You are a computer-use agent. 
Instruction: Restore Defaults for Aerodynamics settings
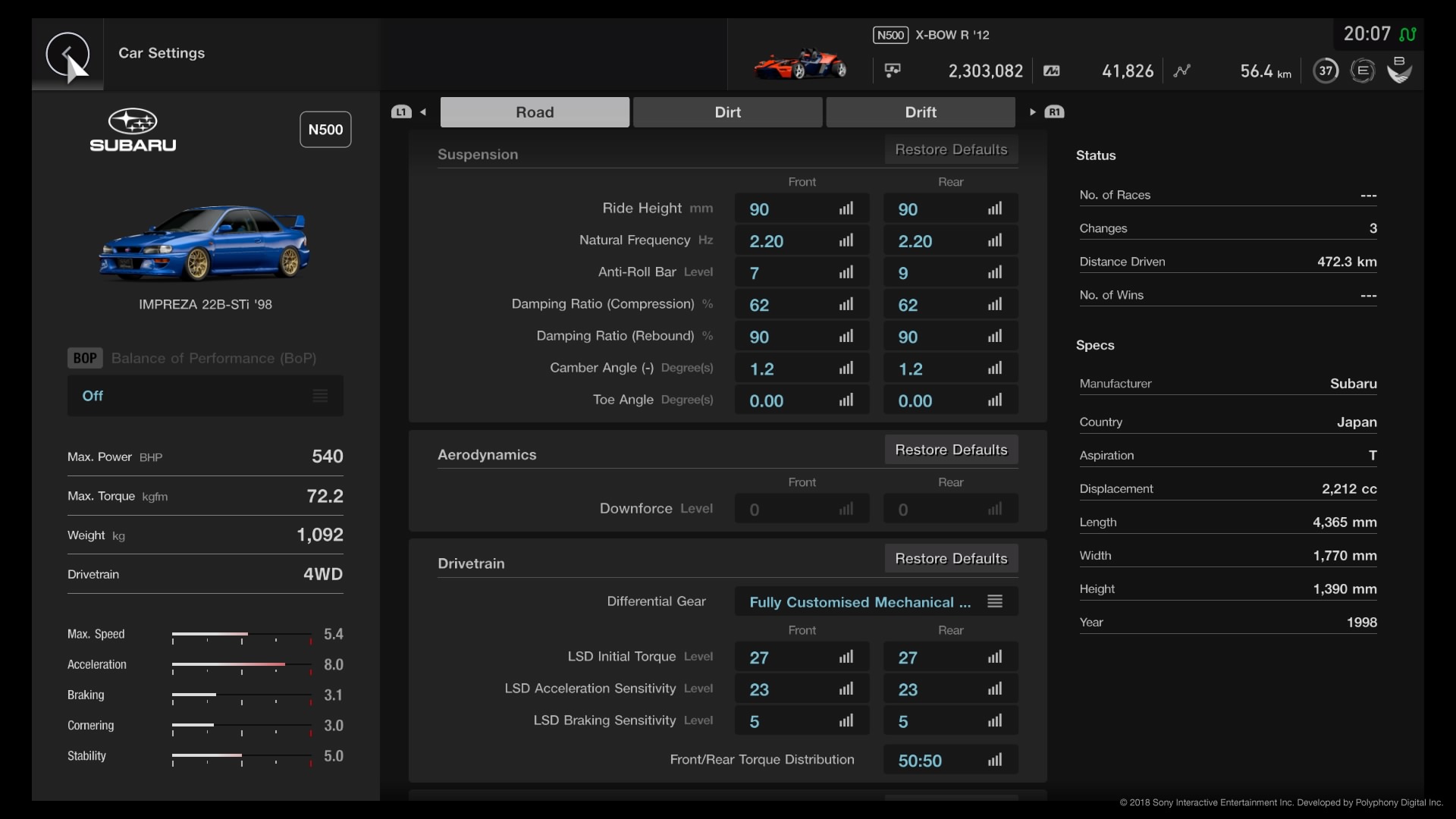(x=950, y=449)
